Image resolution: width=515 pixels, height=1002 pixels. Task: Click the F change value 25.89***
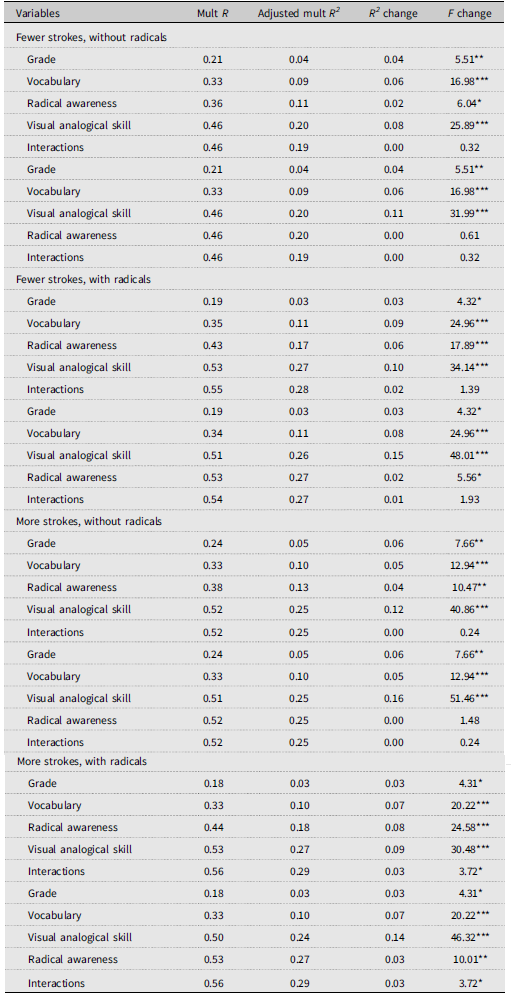(x=470, y=125)
